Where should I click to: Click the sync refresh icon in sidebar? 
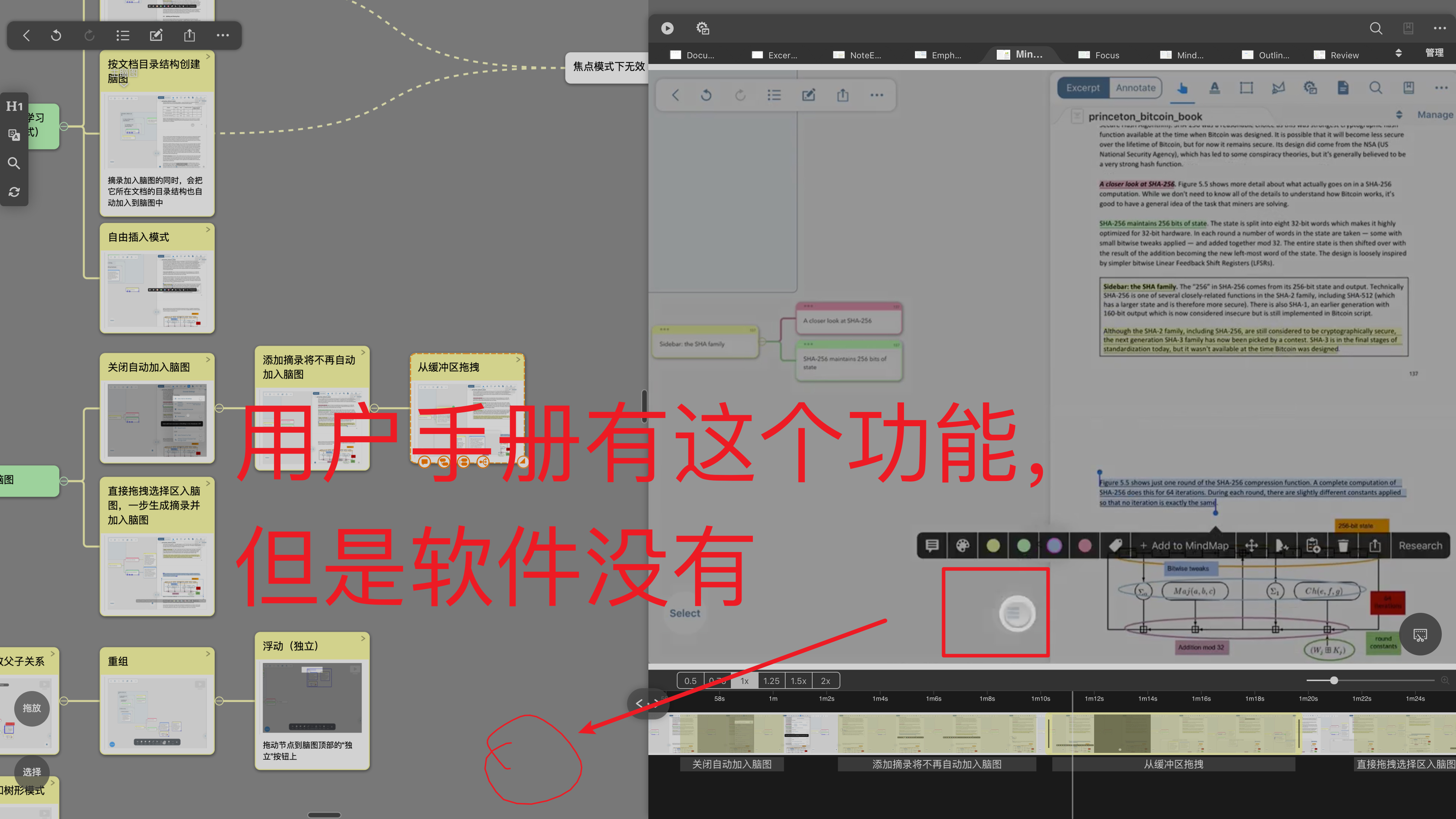pos(14,192)
